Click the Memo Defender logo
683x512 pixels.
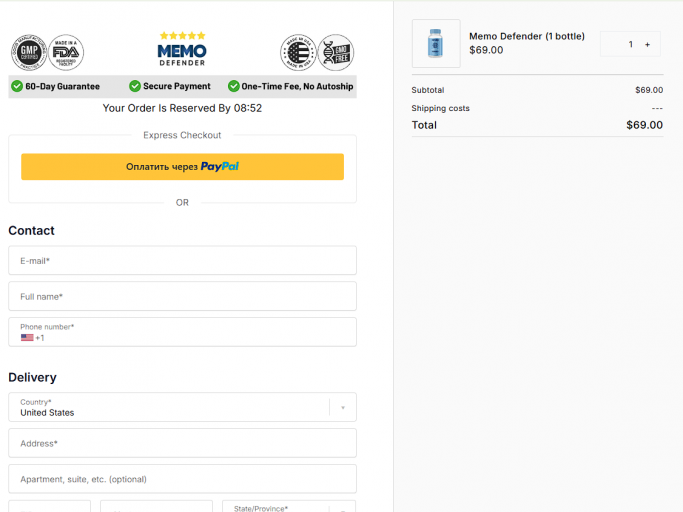(182, 55)
